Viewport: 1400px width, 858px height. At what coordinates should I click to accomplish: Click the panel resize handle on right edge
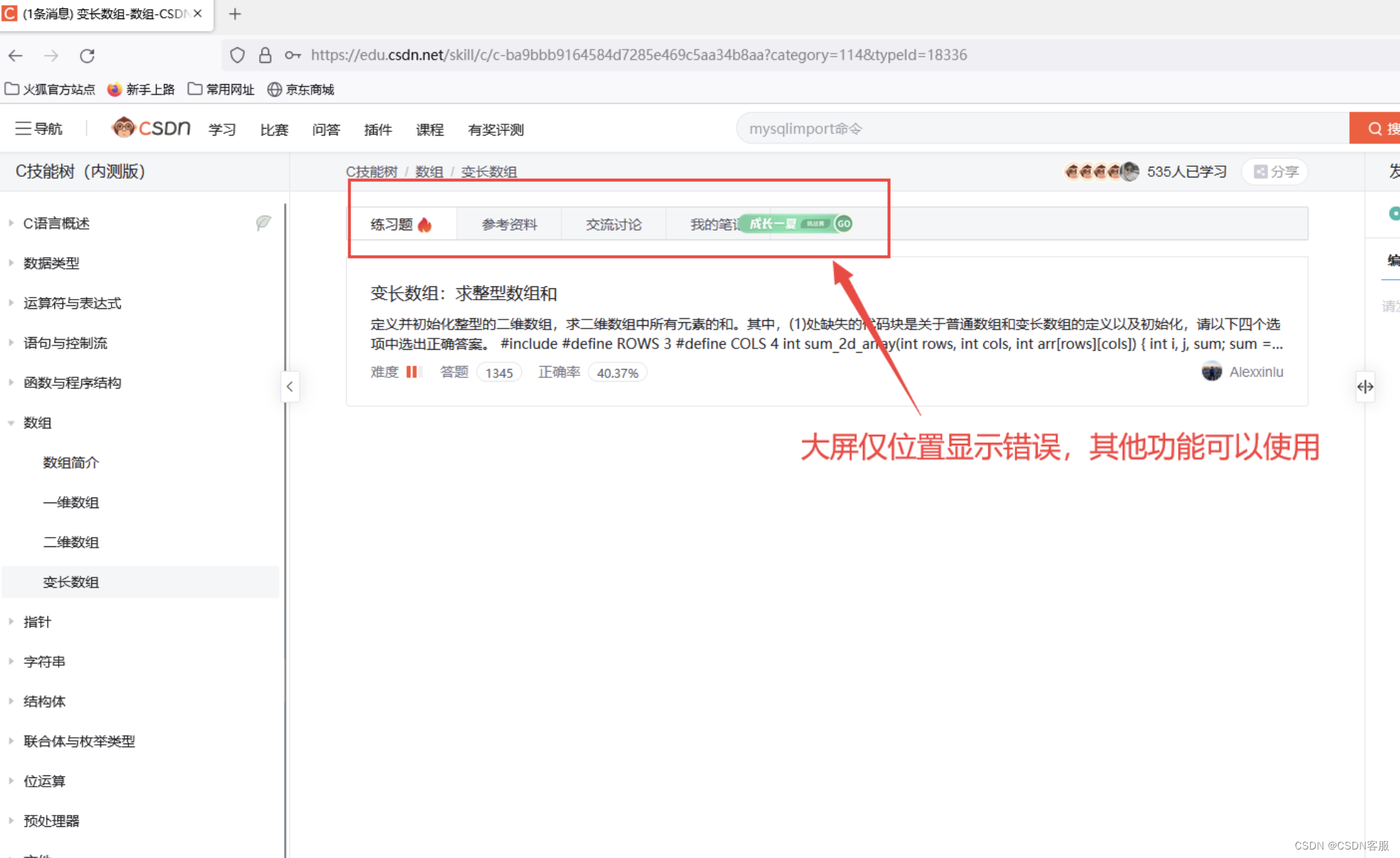(x=1365, y=387)
